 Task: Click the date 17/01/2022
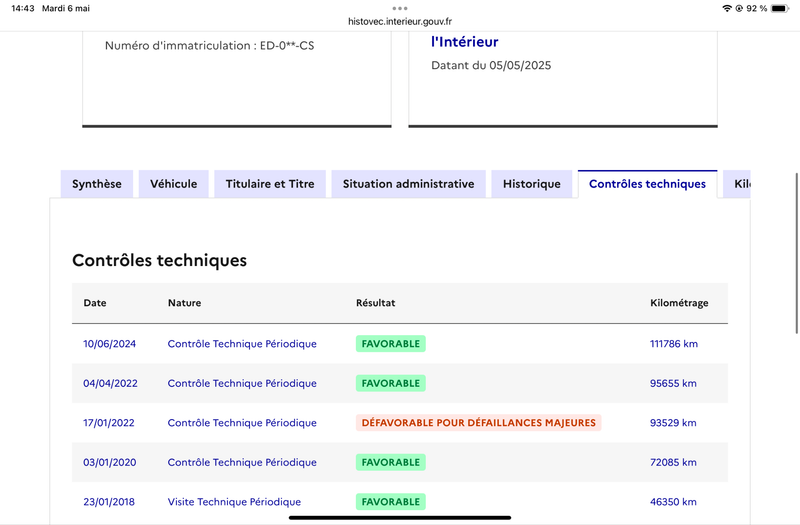tap(109, 422)
